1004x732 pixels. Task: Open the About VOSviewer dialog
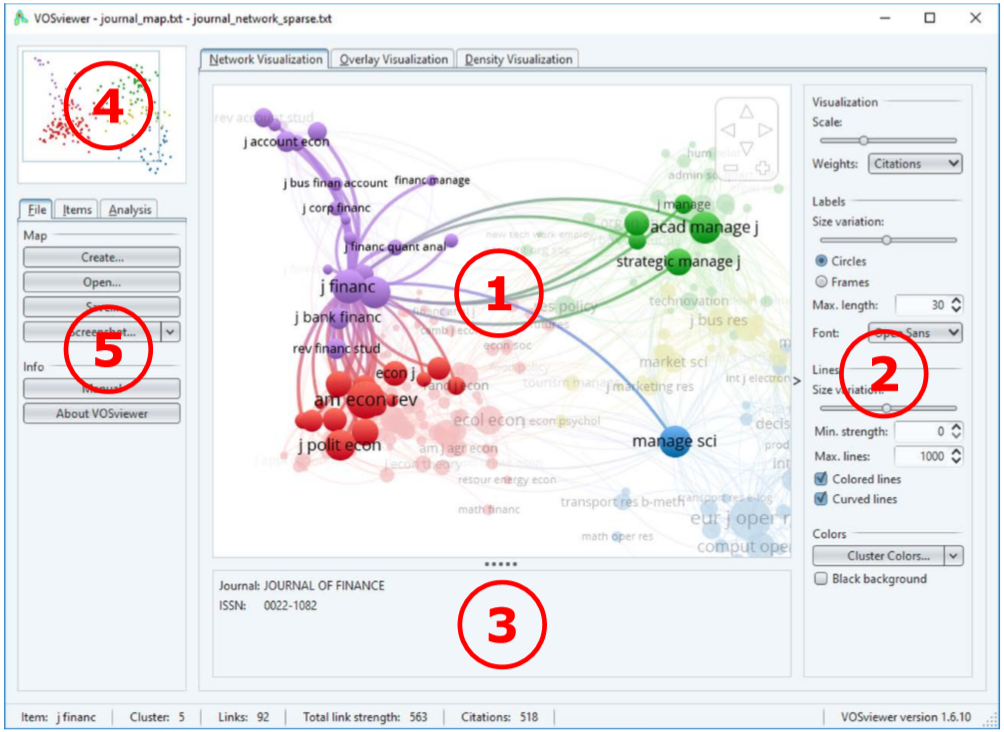[x=101, y=413]
